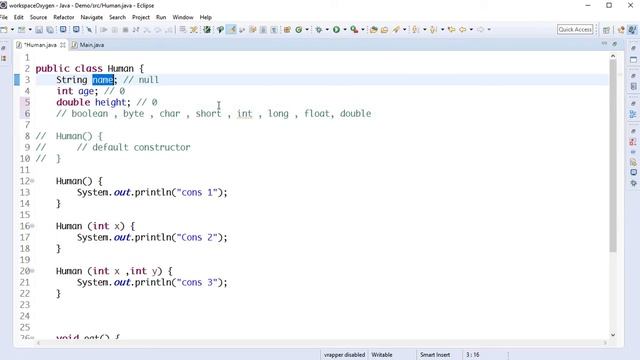Switch to the Main.java editor tab

coord(88,45)
